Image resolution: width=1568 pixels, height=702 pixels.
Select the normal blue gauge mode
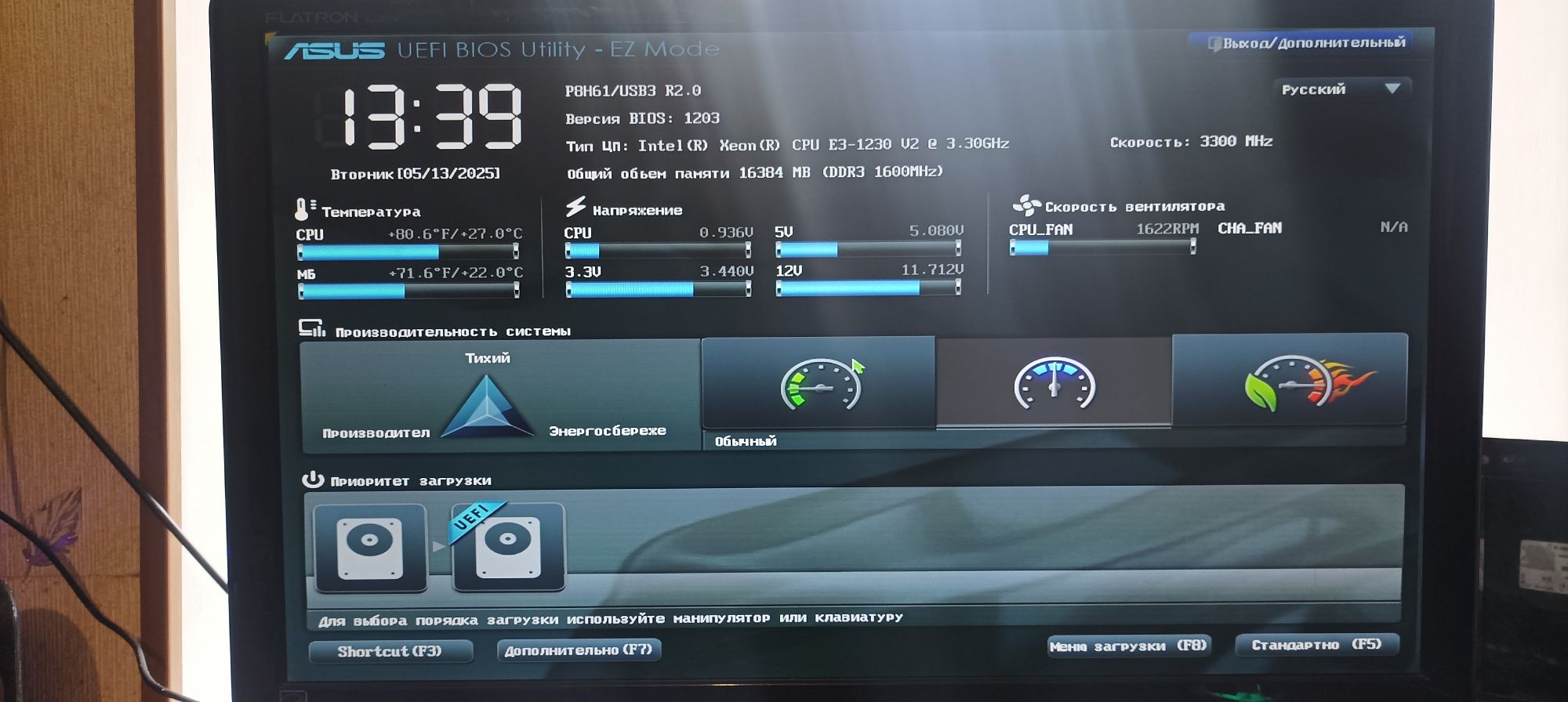point(1054,383)
